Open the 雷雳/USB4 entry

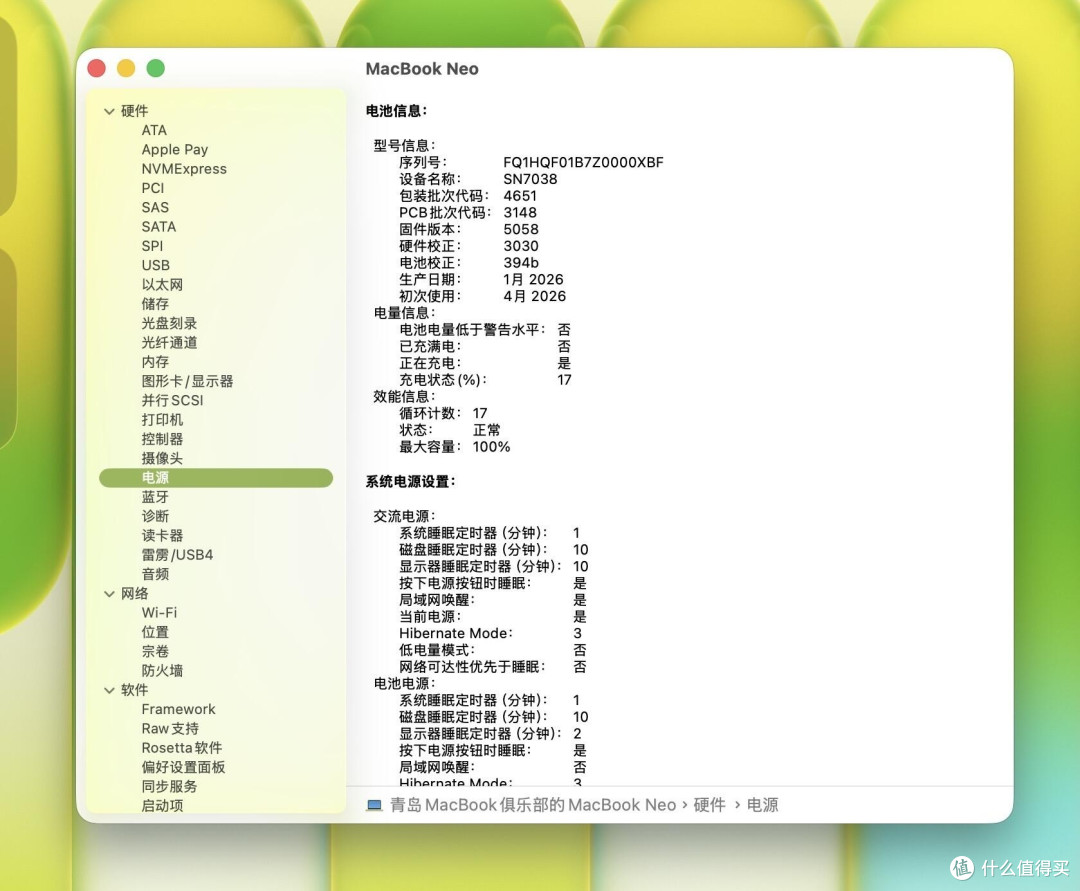177,554
